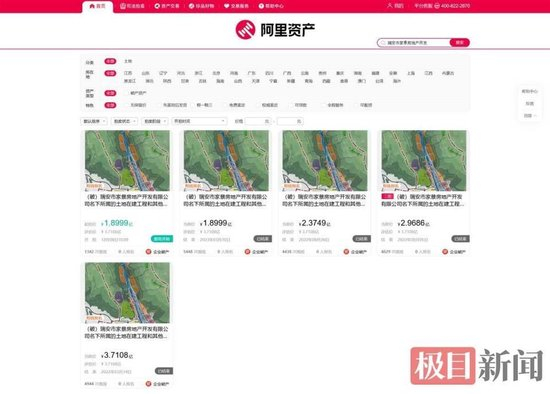
Task: Click 已结束 badge on the ¥2.9686亿 card
Action: point(461,239)
